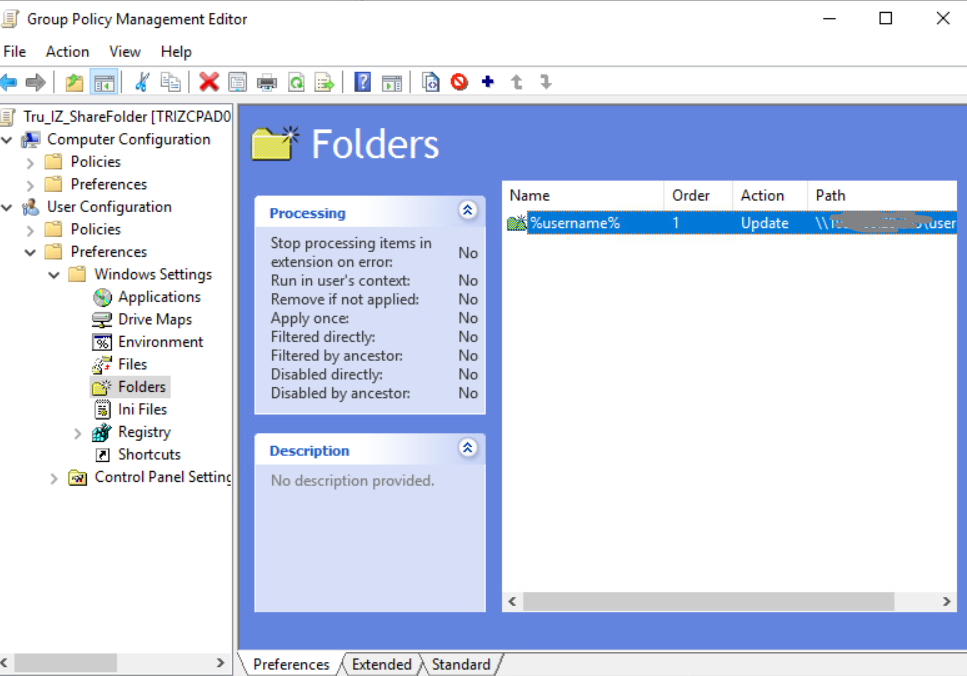Click the Drive Maps icon in tree
This screenshot has height=676, width=967.
pos(102,319)
